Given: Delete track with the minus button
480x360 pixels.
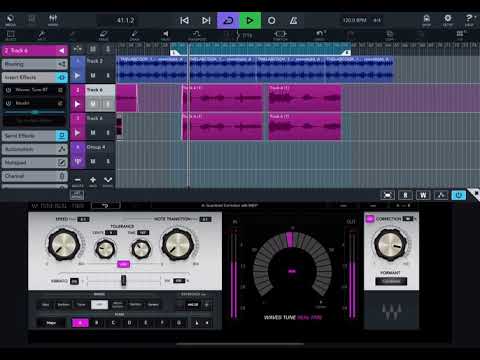Looking at the screenshot, I should [x=77, y=180].
